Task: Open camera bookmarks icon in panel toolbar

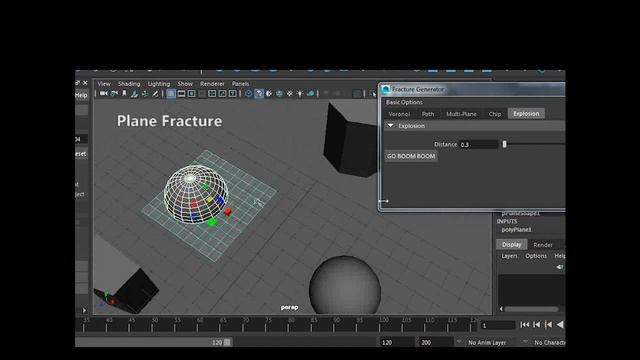Action: [x=124, y=93]
